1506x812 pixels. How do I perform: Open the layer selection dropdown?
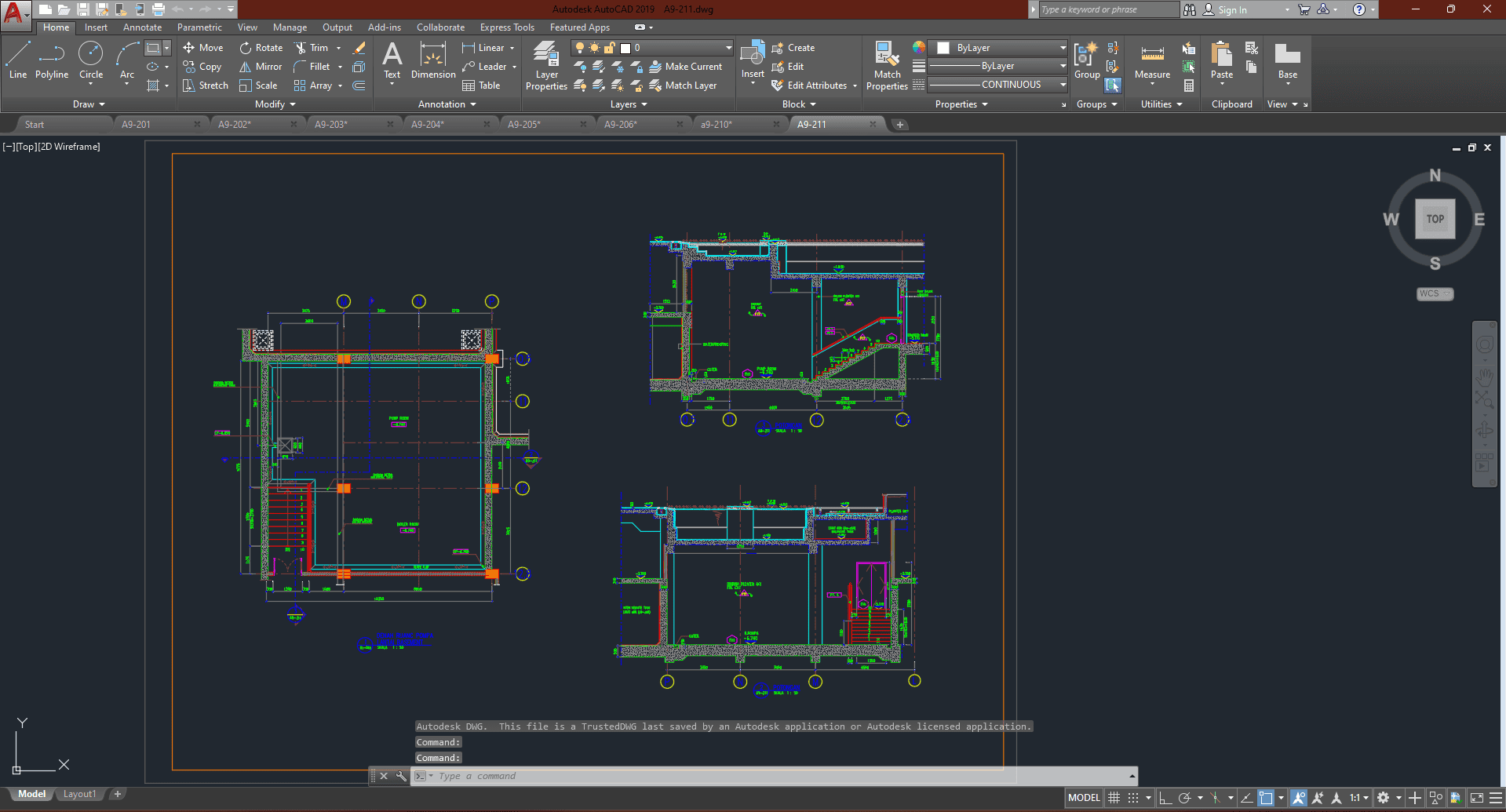pos(728,48)
